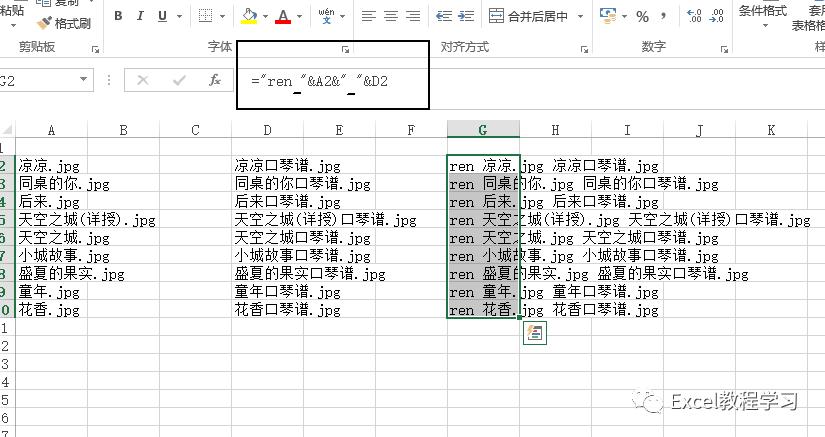Click select-all corner triangle
The width and height of the screenshot is (825, 437).
click(7, 129)
